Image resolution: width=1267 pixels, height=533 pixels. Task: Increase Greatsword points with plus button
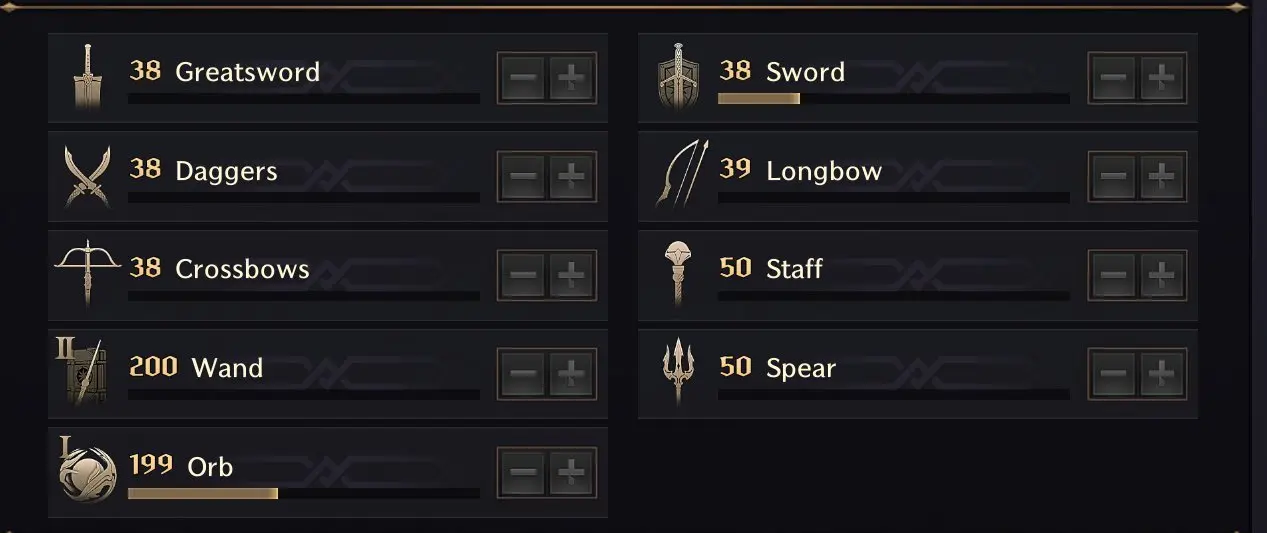pos(571,78)
